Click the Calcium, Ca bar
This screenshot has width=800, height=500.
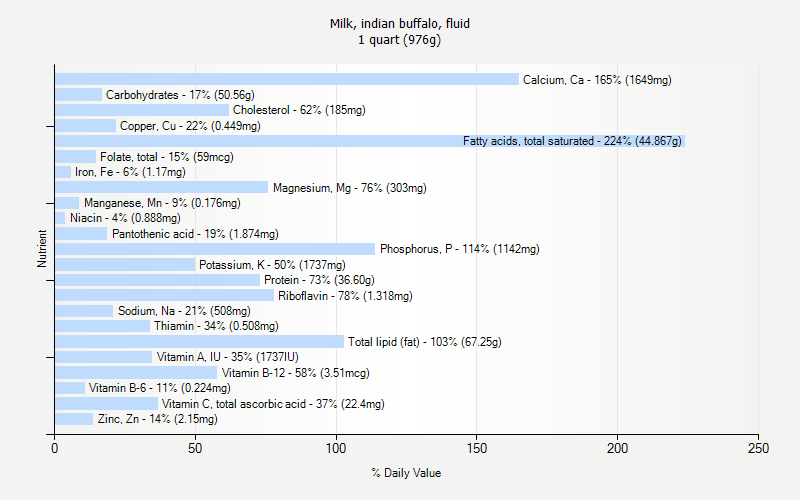pyautogui.click(x=287, y=79)
